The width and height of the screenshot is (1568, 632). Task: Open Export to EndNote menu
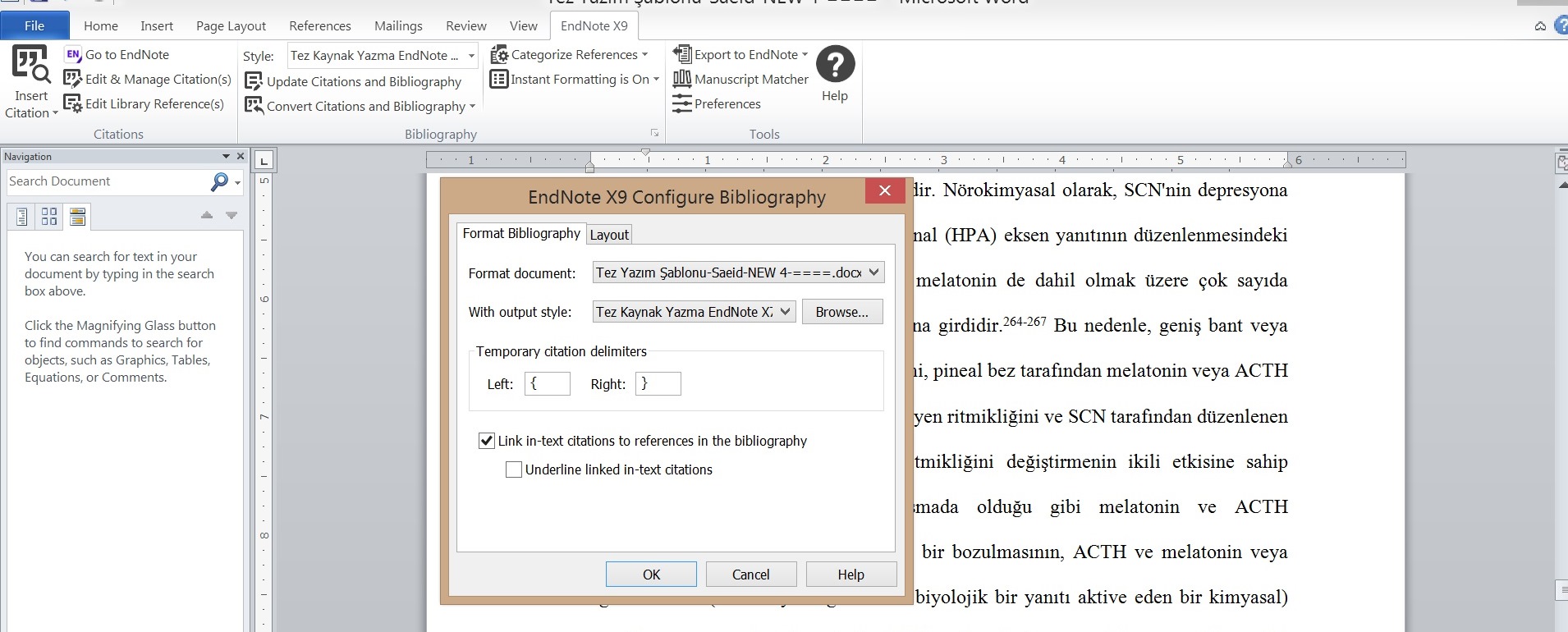(740, 55)
